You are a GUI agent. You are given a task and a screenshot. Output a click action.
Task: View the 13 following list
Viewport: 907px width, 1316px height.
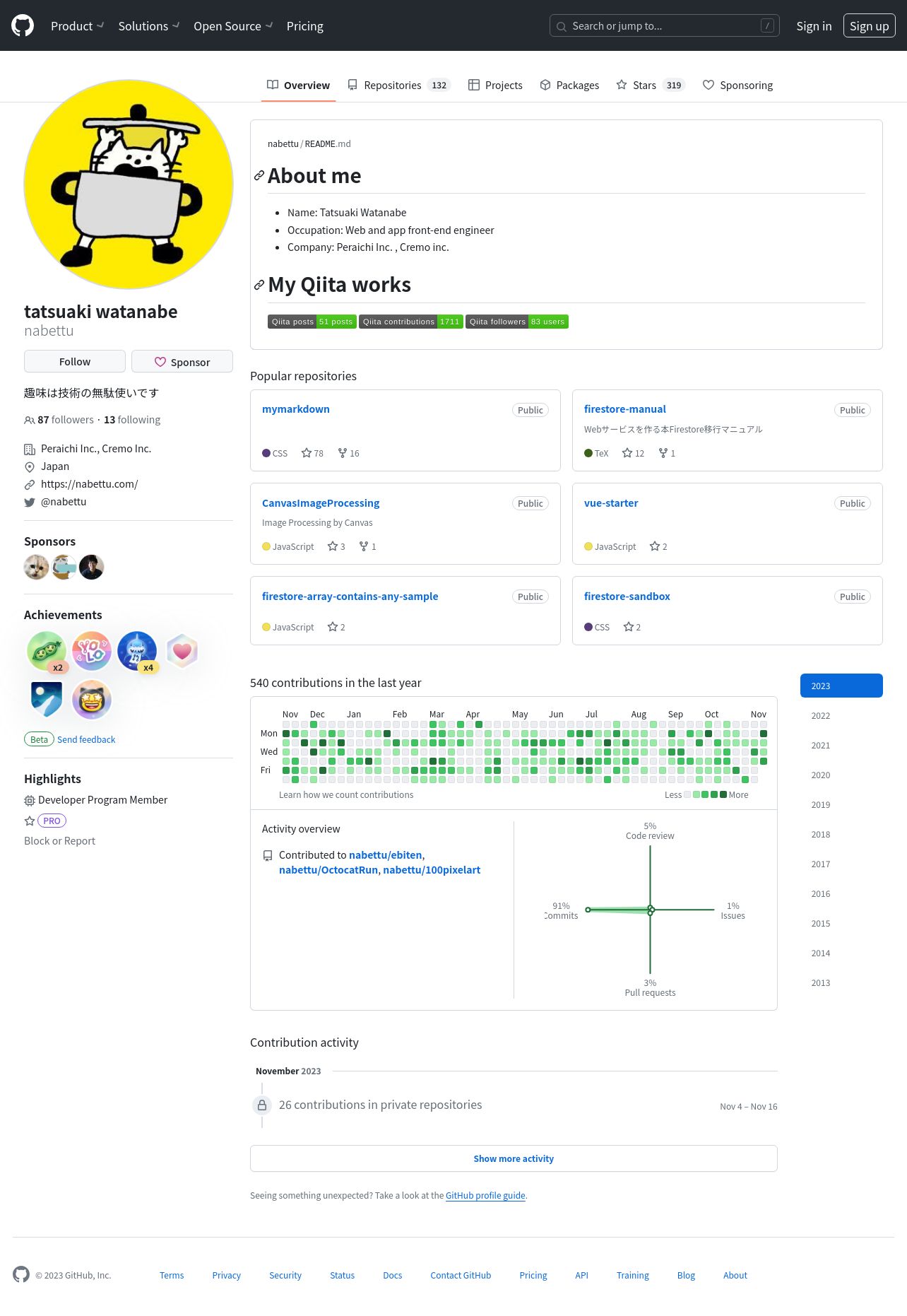coord(132,420)
